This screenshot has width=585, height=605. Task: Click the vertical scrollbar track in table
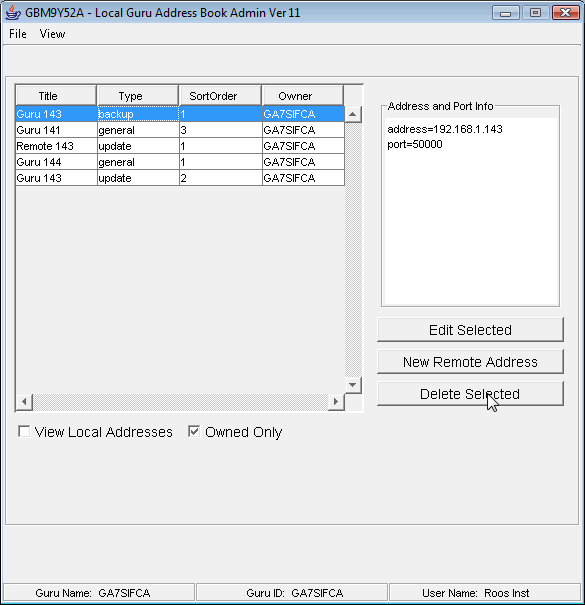353,250
